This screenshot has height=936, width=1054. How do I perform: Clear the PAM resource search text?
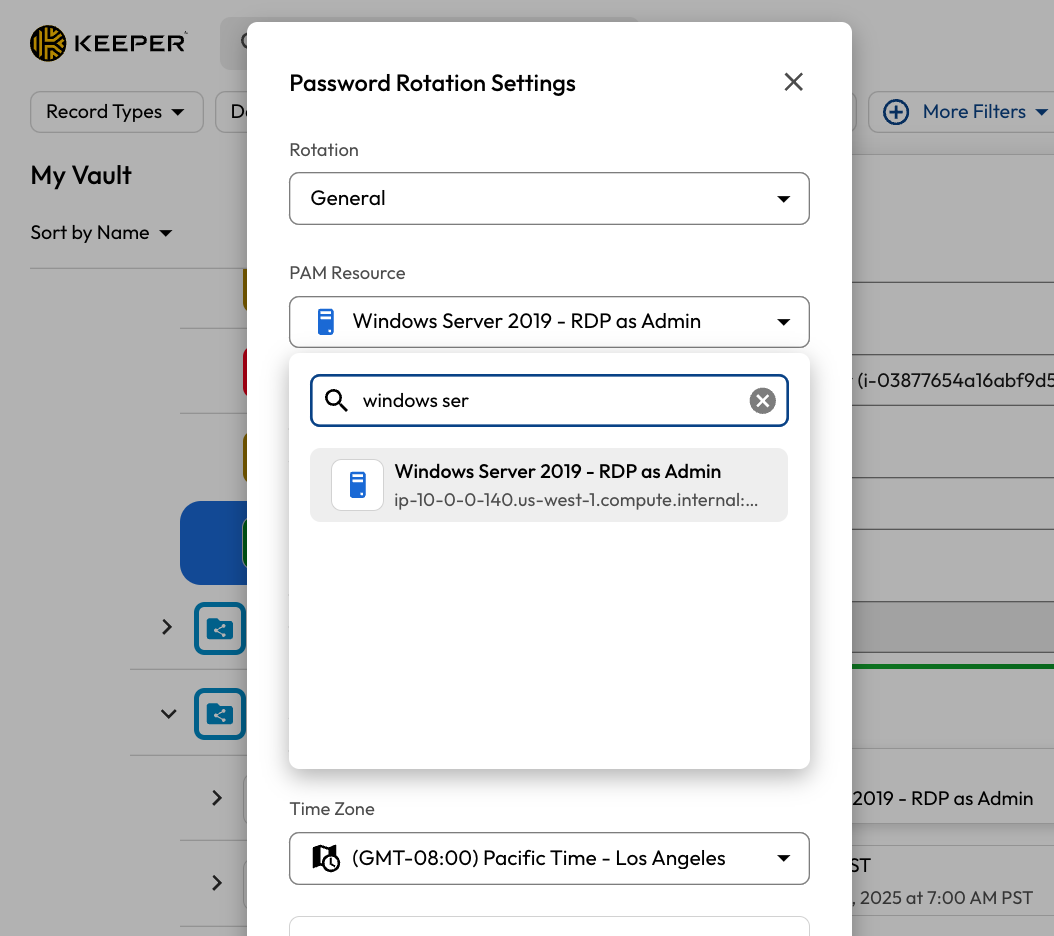762,401
